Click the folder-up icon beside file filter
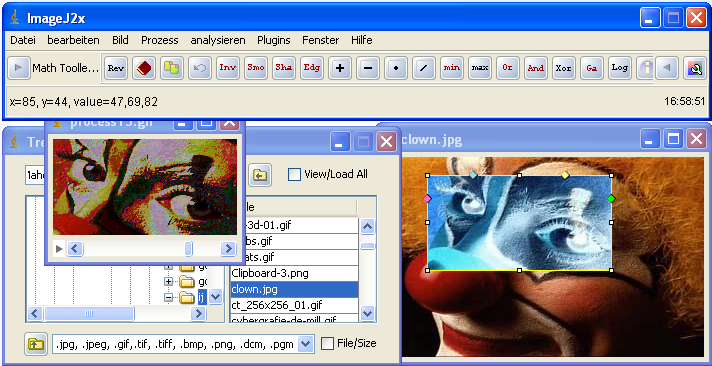712x366 pixels. coord(36,344)
